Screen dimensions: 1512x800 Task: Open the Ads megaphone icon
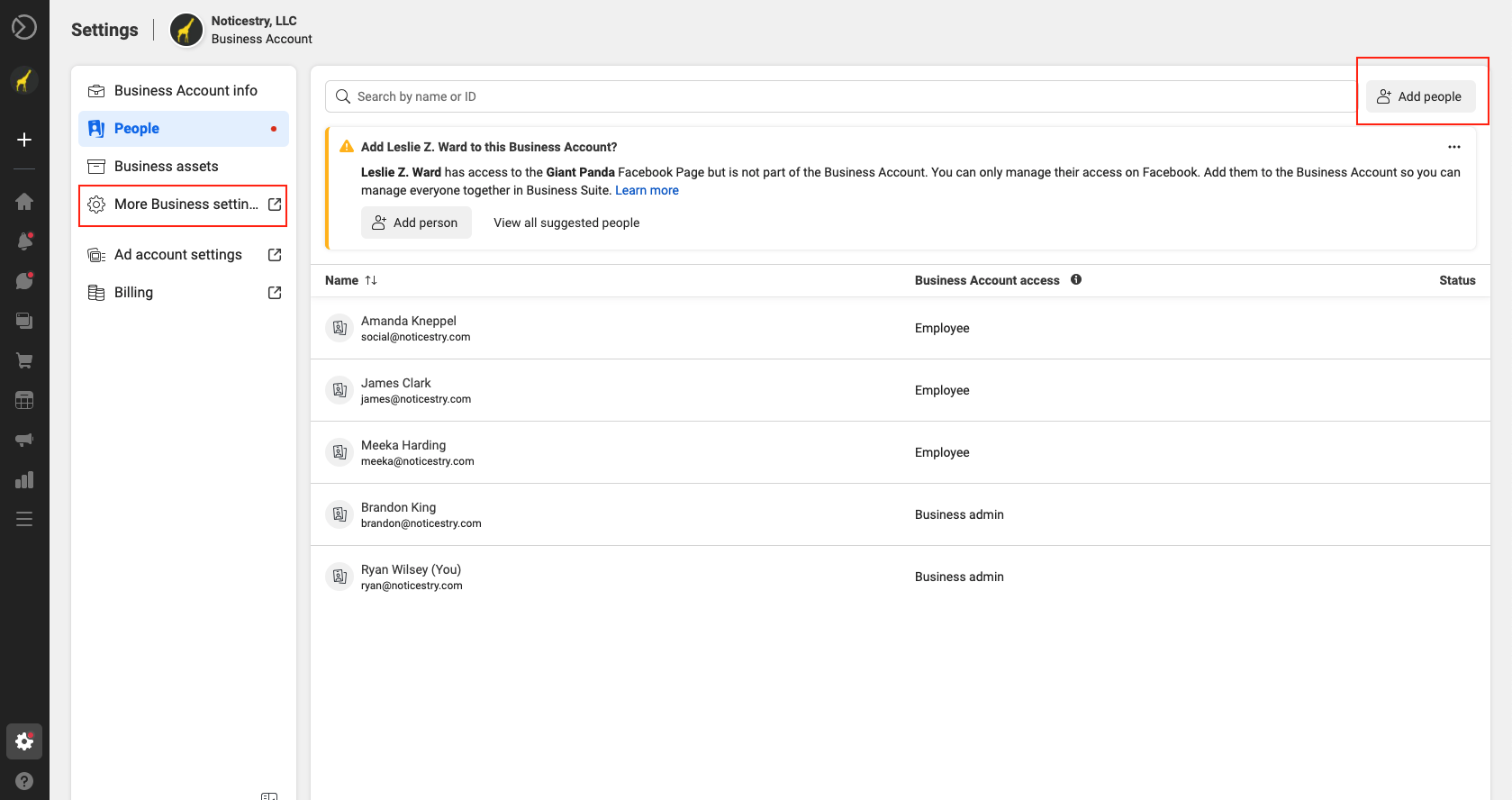pyautogui.click(x=24, y=440)
